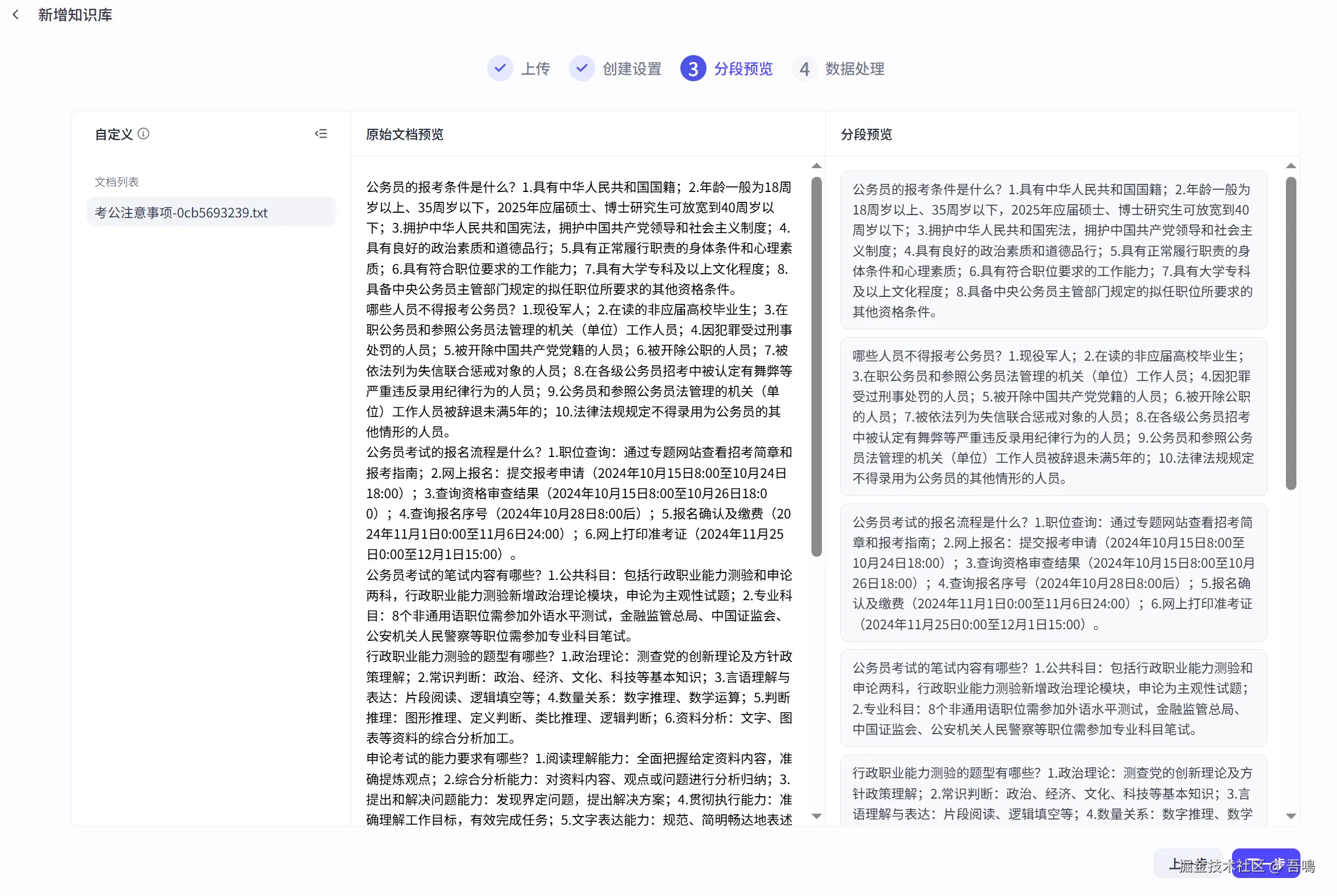Click the back arrow beside 新增知识库

click(16, 14)
